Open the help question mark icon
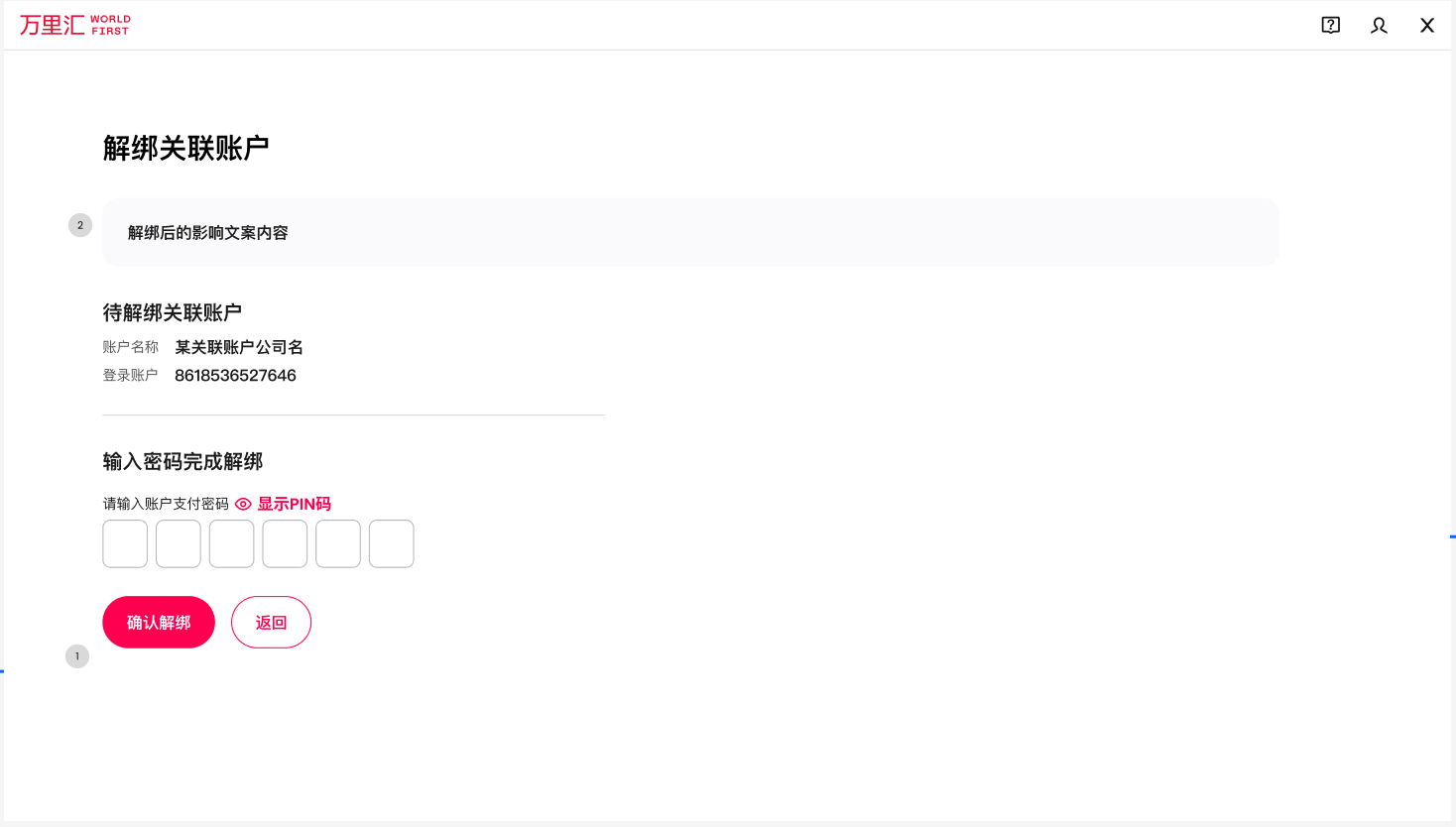Screen dimensions: 1456x827 pyautogui.click(x=1331, y=25)
